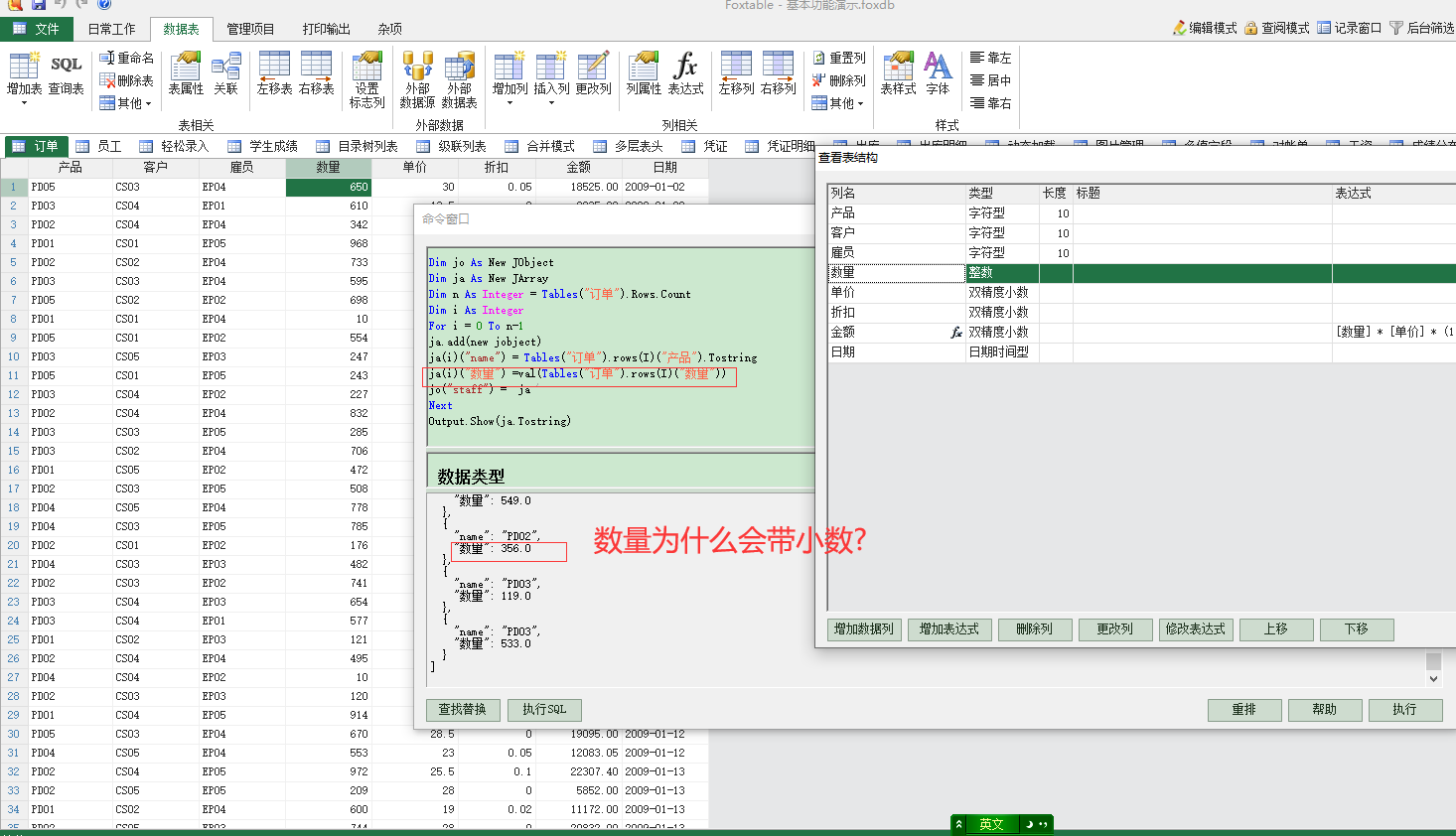Click the 上移 button

(1276, 629)
